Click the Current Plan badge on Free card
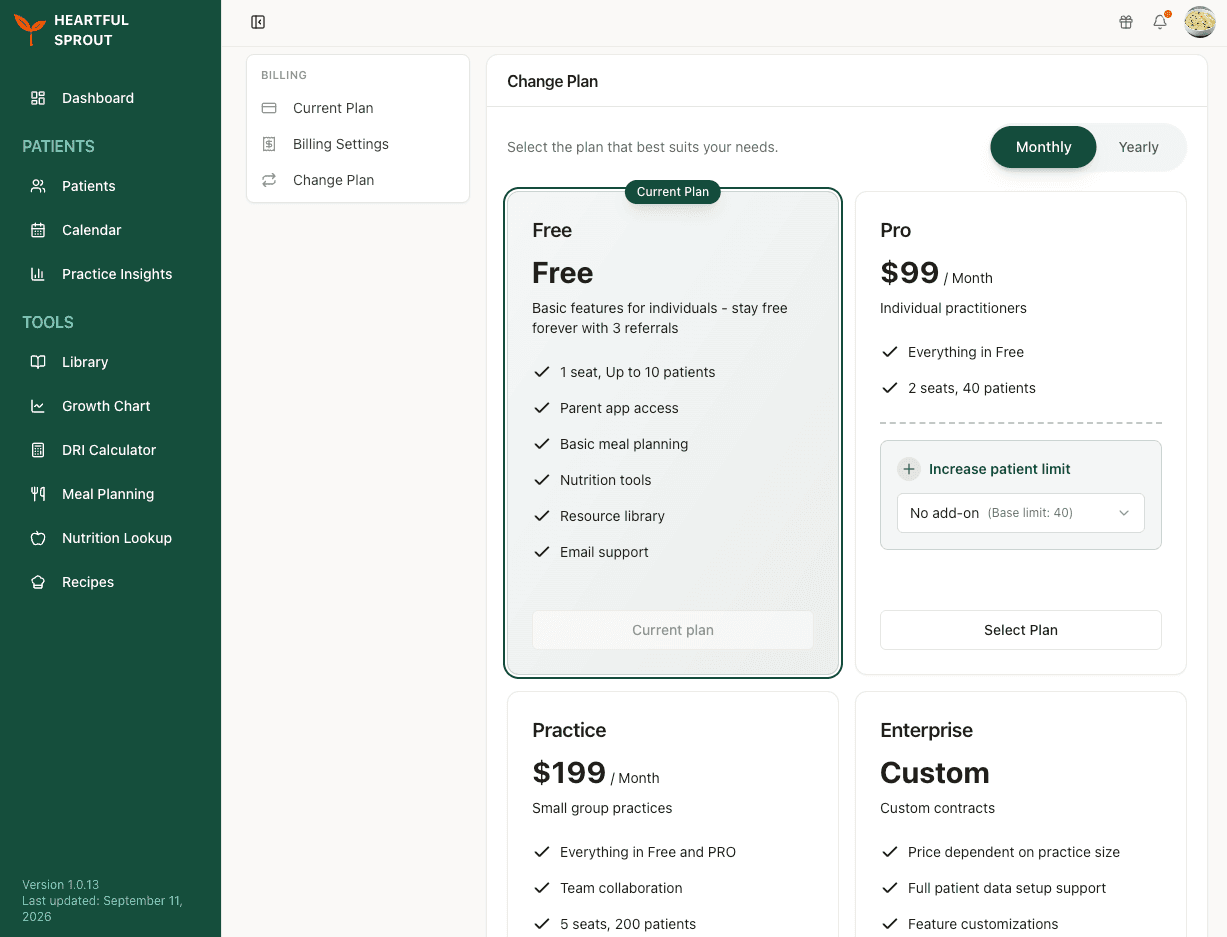1227x937 pixels. (673, 191)
